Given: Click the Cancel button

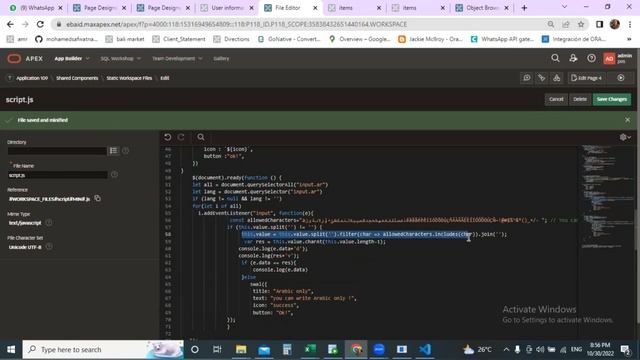Looking at the screenshot, I should pos(556,99).
